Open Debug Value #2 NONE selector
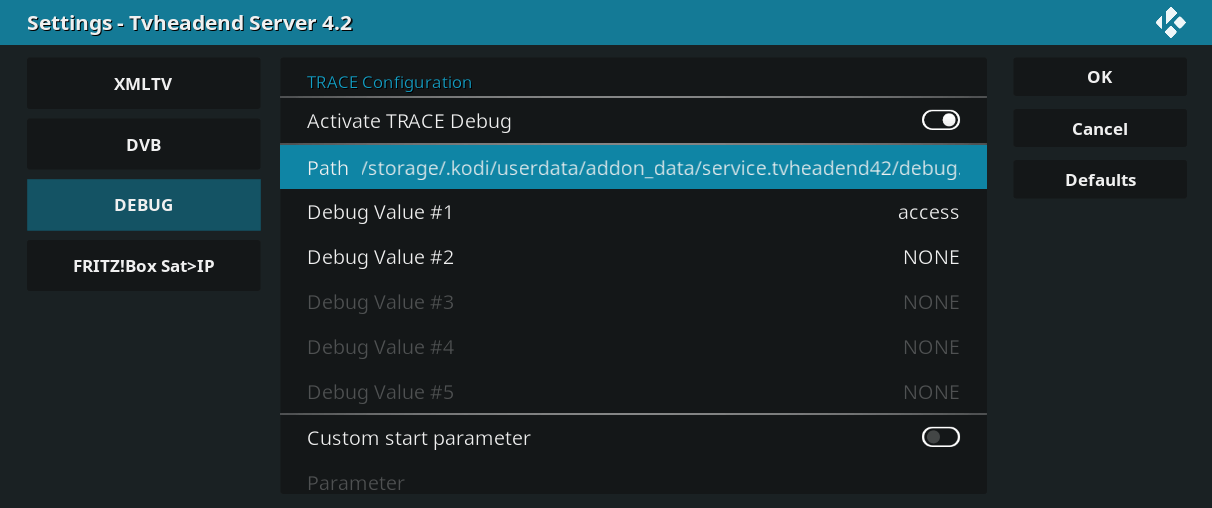Image resolution: width=1212 pixels, height=508 pixels. pos(633,257)
